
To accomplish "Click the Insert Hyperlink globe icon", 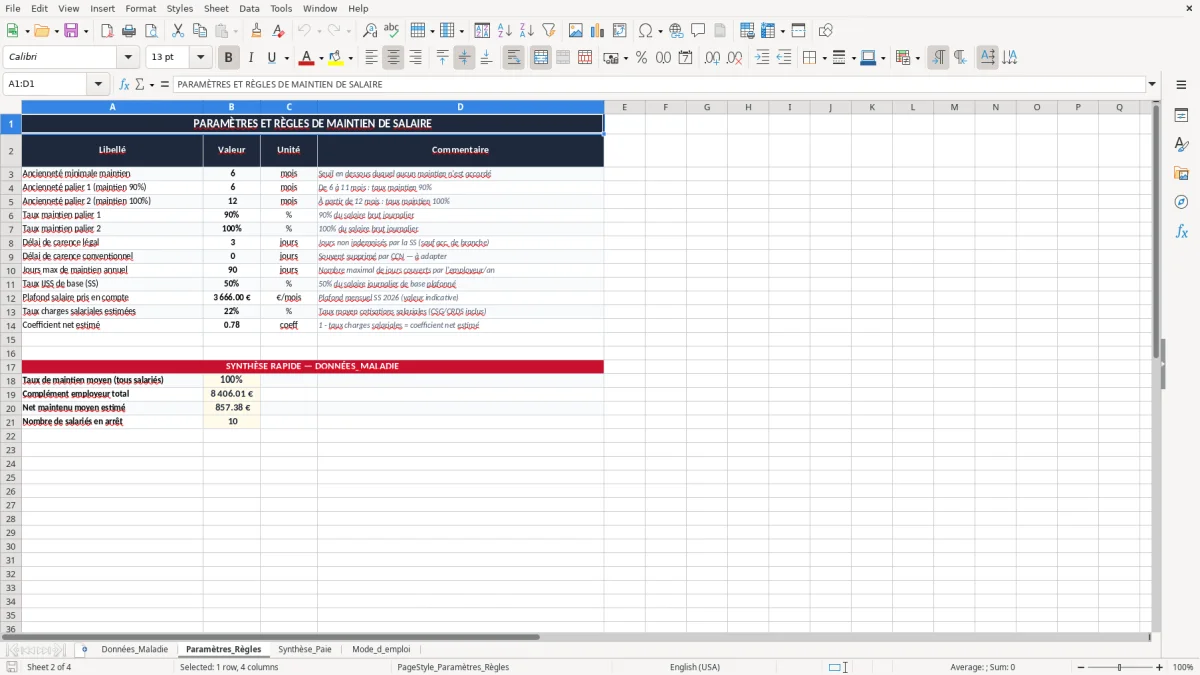I will pyautogui.click(x=676, y=31).
